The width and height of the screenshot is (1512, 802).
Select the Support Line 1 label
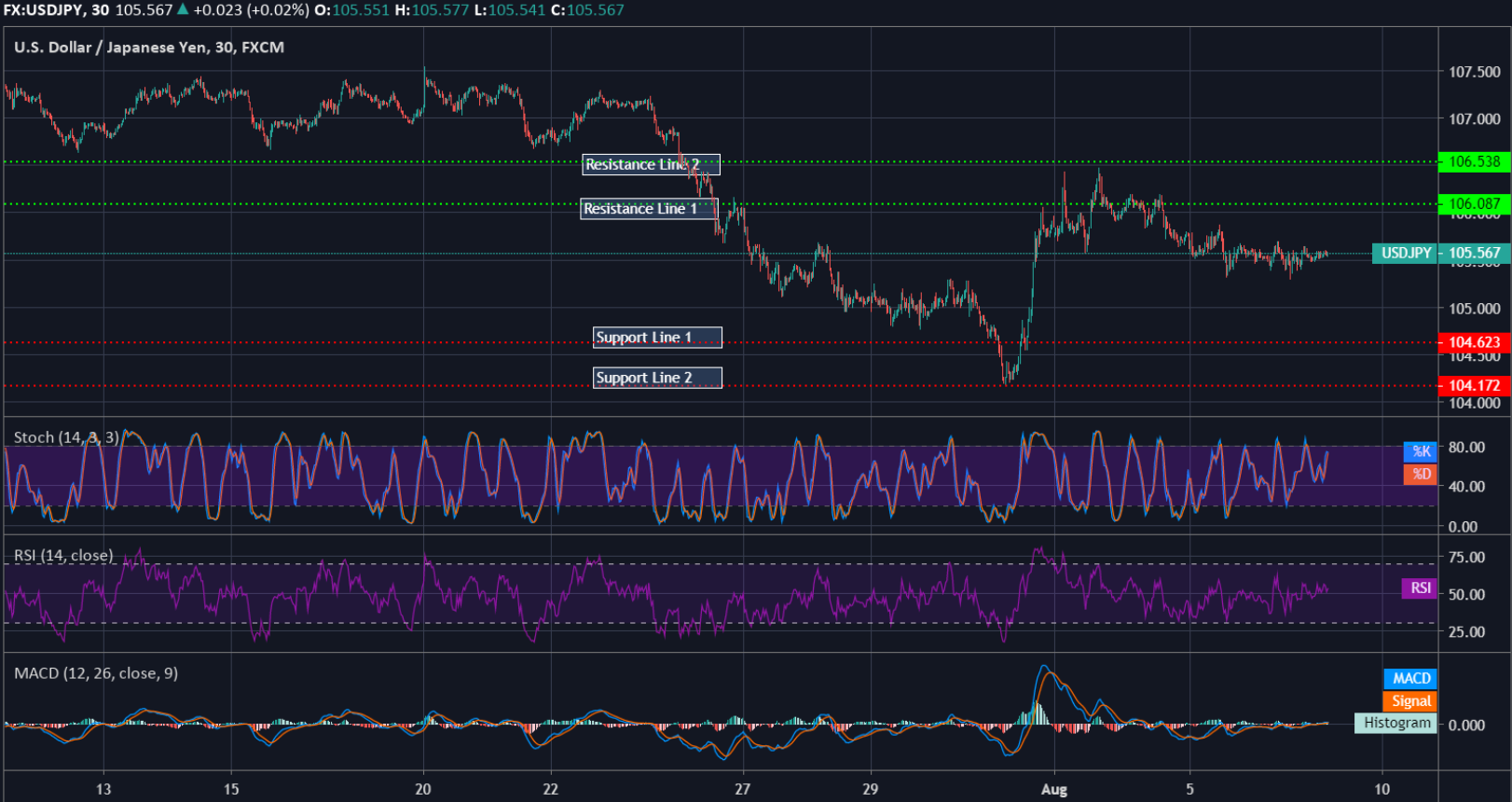657,338
